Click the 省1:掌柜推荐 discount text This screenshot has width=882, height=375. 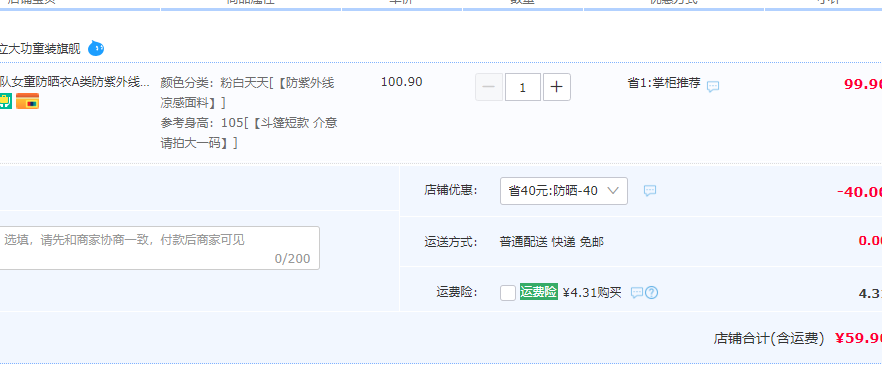pyautogui.click(x=664, y=83)
